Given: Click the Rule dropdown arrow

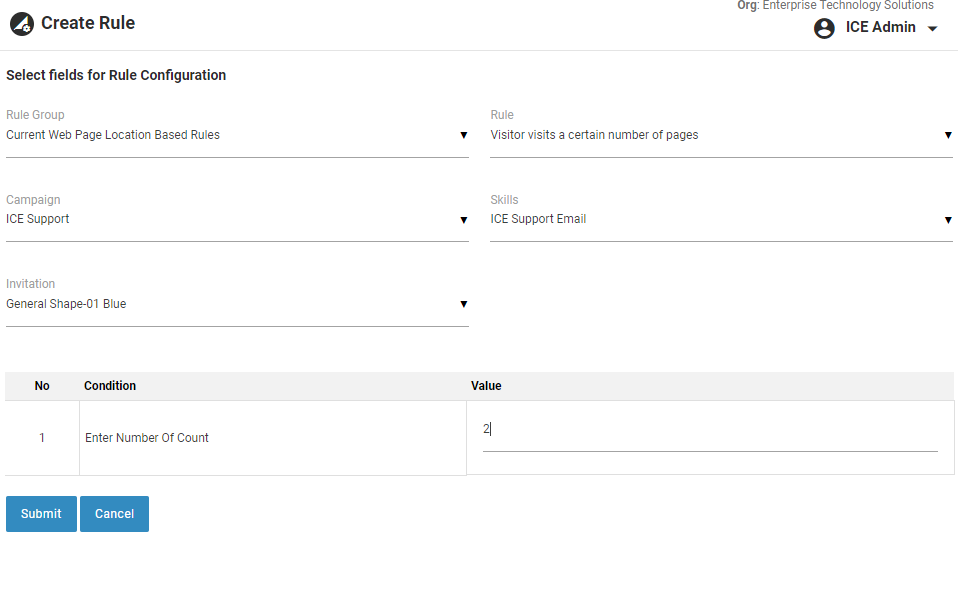Looking at the screenshot, I should tap(947, 135).
